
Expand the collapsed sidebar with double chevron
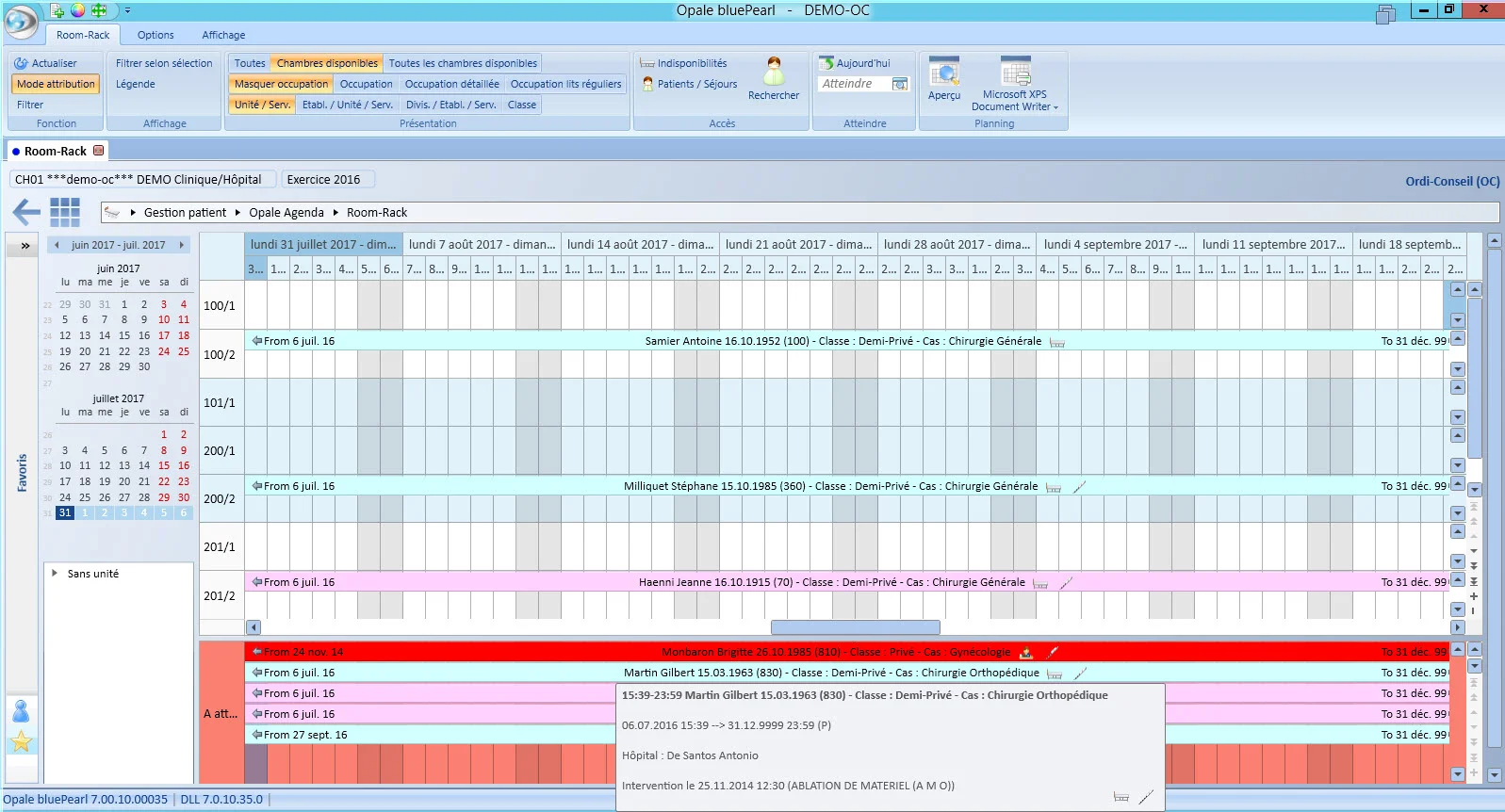point(25,246)
